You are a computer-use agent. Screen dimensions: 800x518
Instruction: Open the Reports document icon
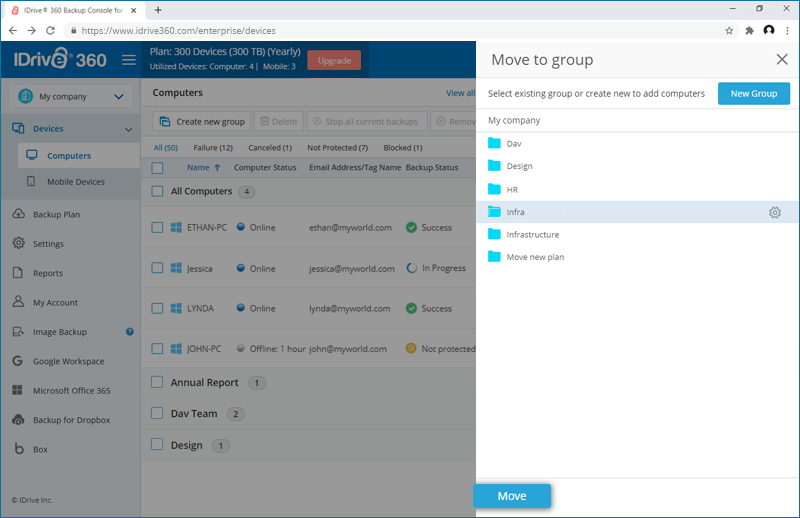pyautogui.click(x=18, y=273)
